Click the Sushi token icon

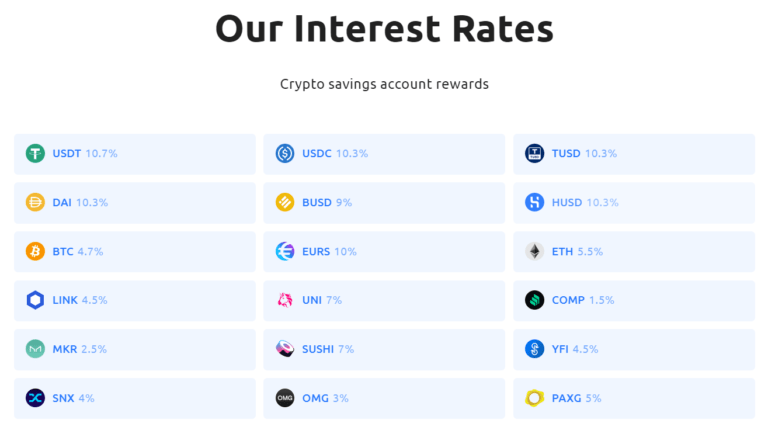285,349
